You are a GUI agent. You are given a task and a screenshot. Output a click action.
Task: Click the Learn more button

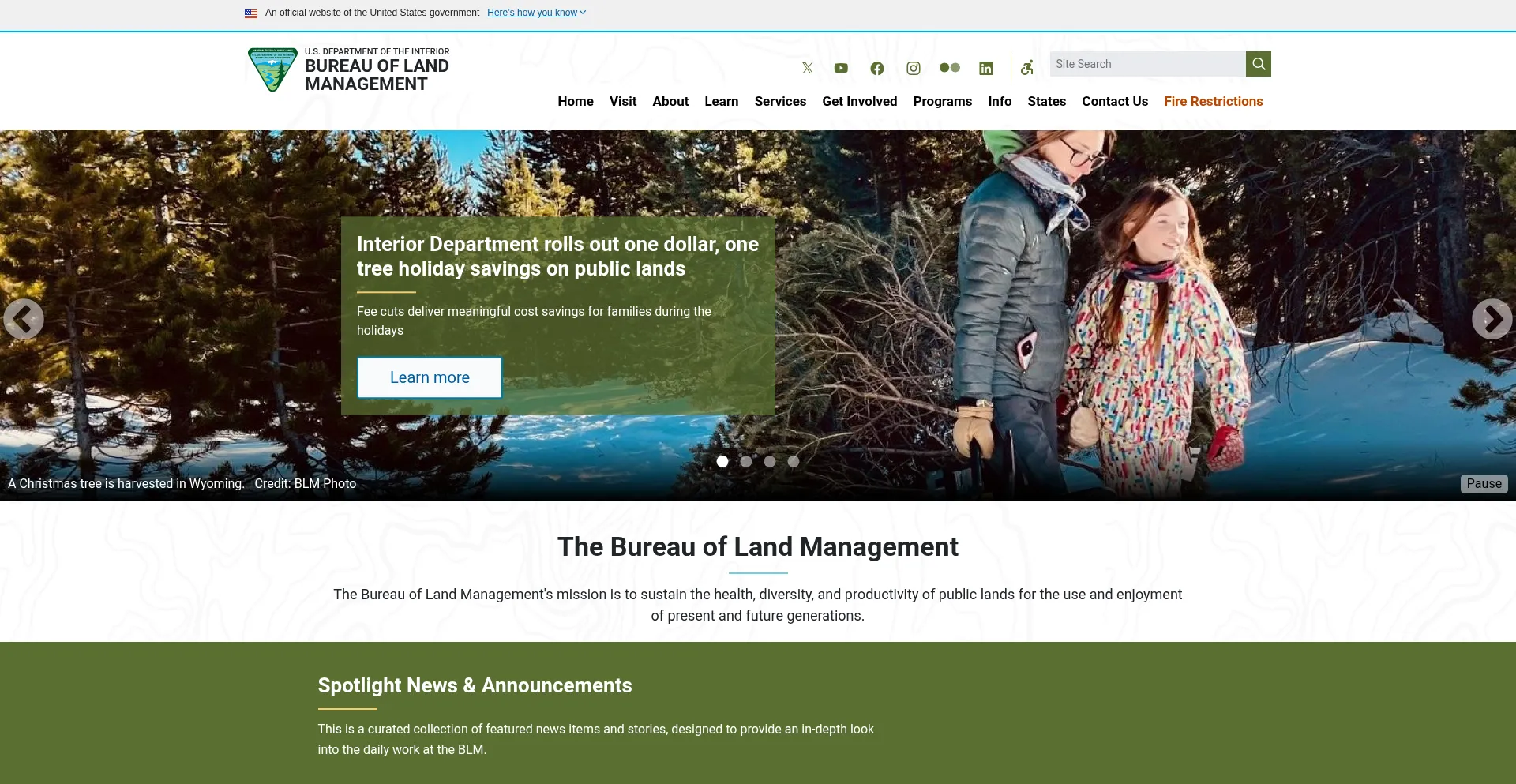pyautogui.click(x=430, y=377)
